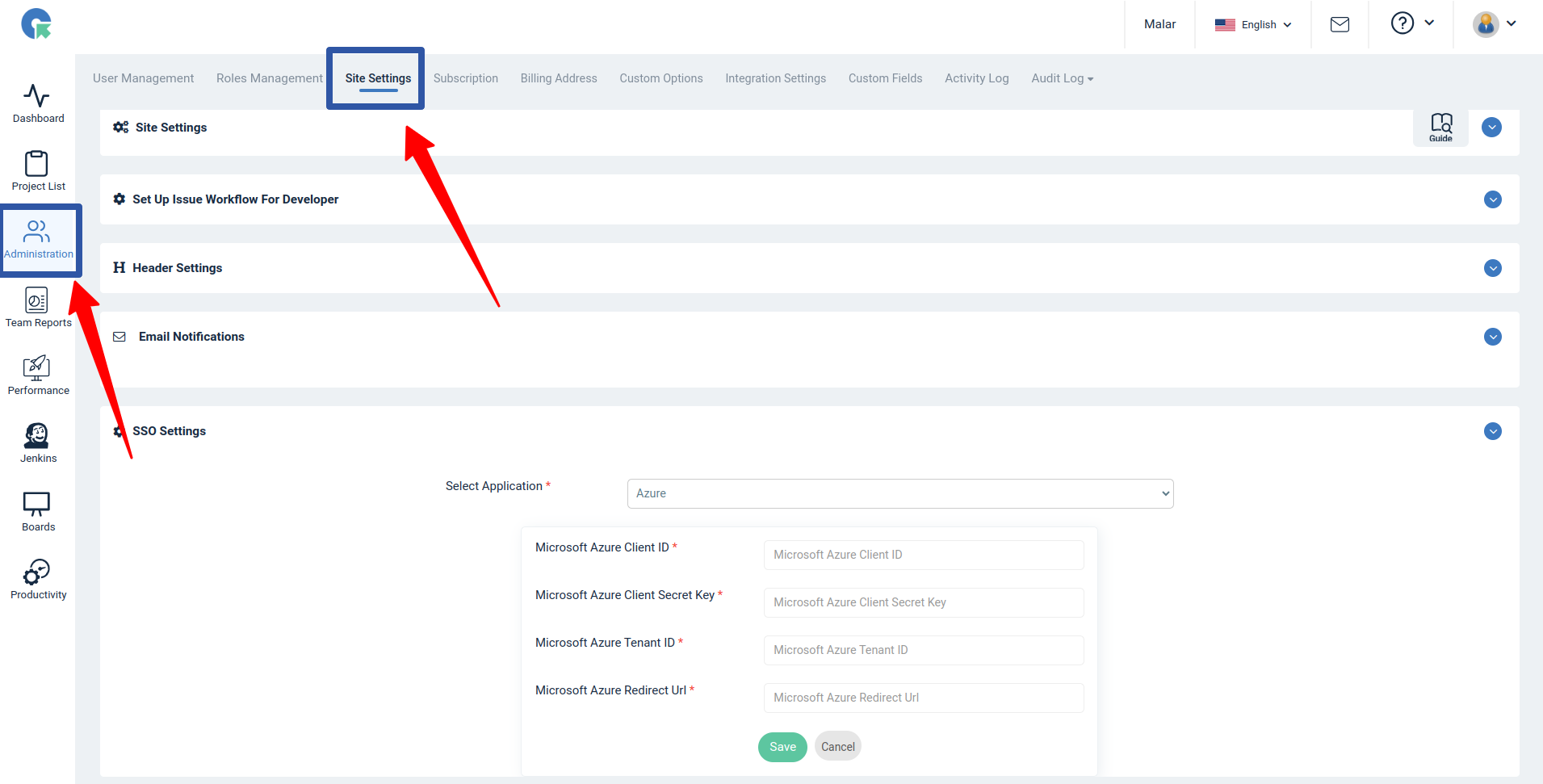Switch to Subscription tab

coord(465,78)
